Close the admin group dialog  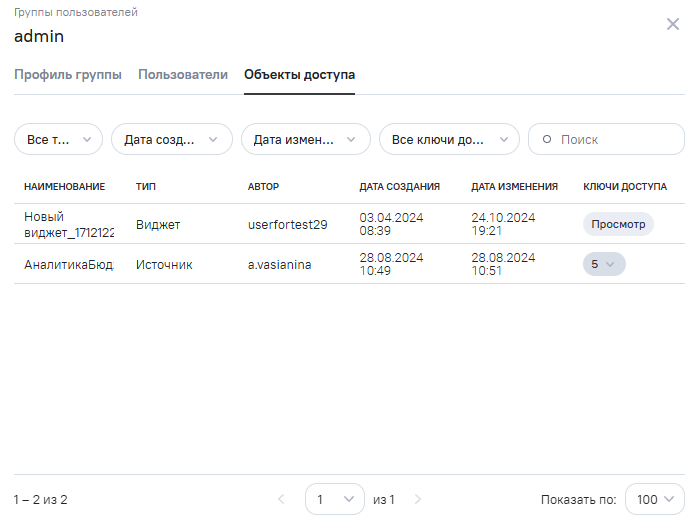pyautogui.click(x=672, y=24)
